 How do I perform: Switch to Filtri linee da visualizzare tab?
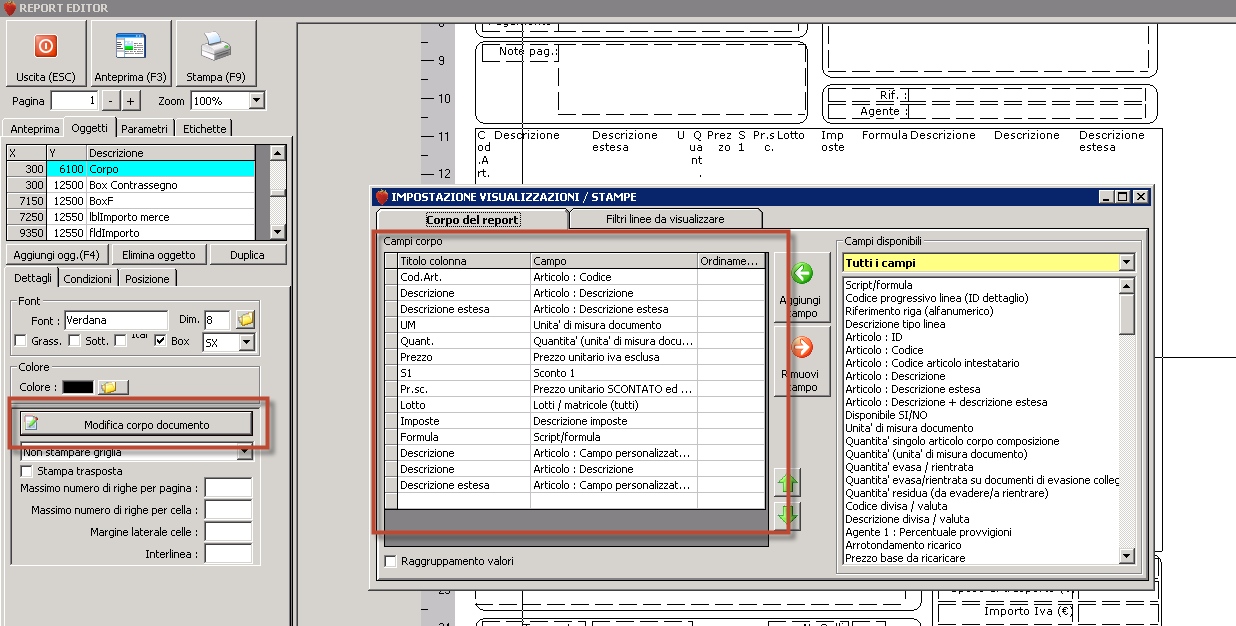click(x=665, y=218)
